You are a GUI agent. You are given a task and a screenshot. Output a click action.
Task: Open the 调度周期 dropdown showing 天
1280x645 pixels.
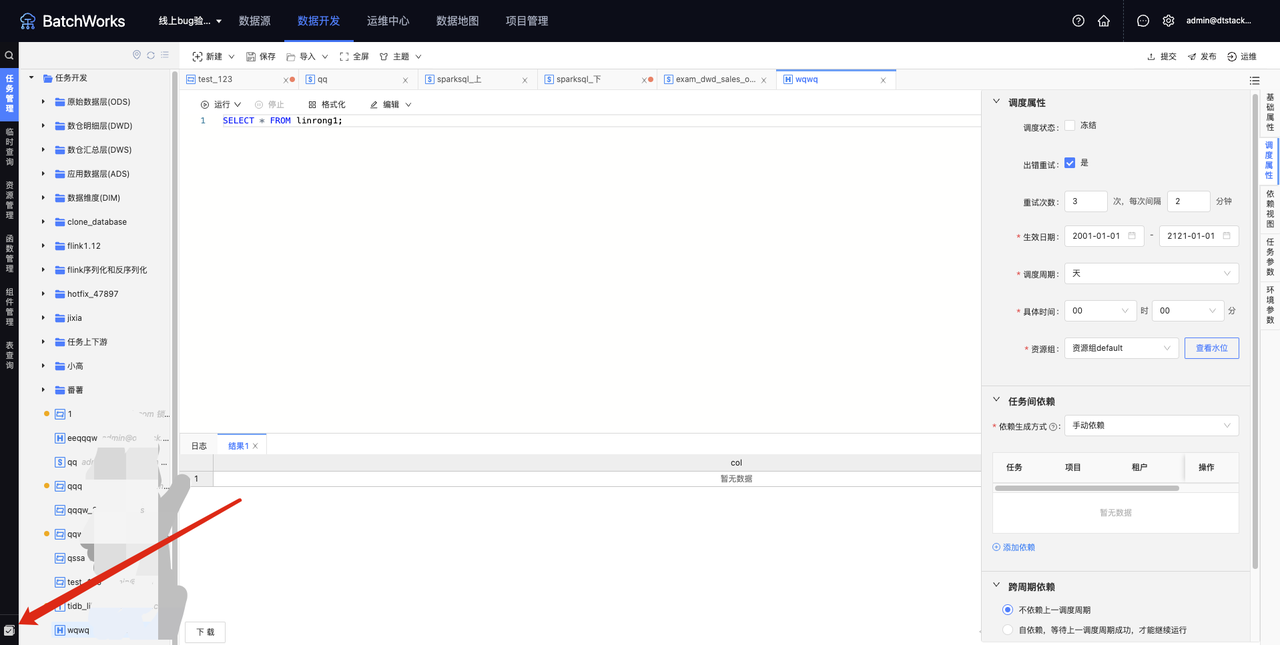tap(1151, 273)
